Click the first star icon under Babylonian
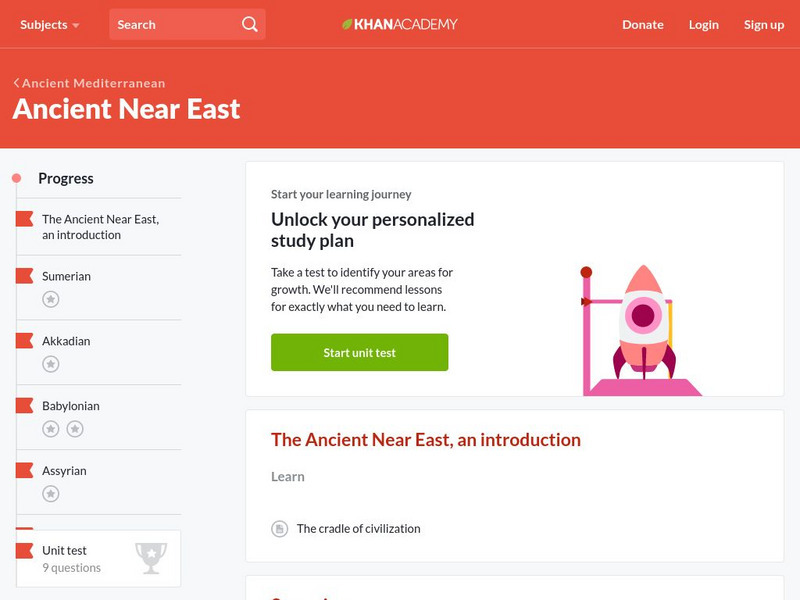This screenshot has width=800, height=600. tap(50, 428)
